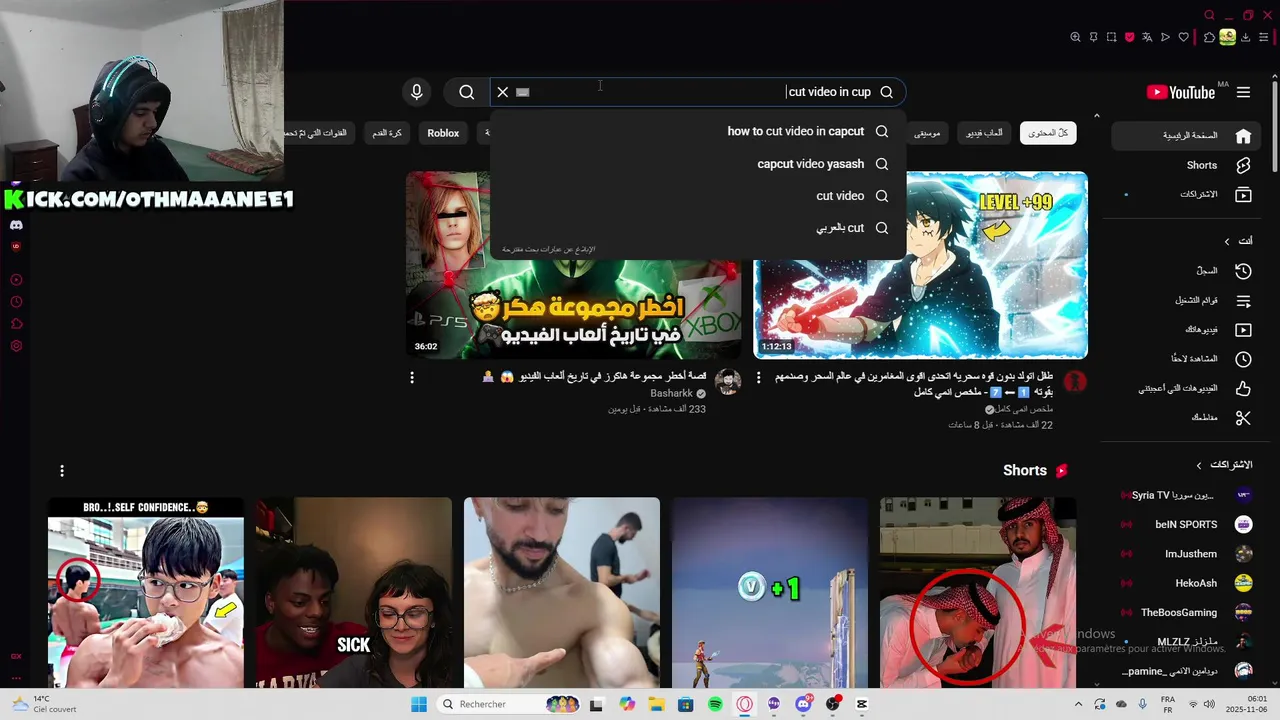This screenshot has height=720, width=1280.
Task: Choose suggestion 'cut بالعربي'
Action: pyautogui.click(x=698, y=228)
